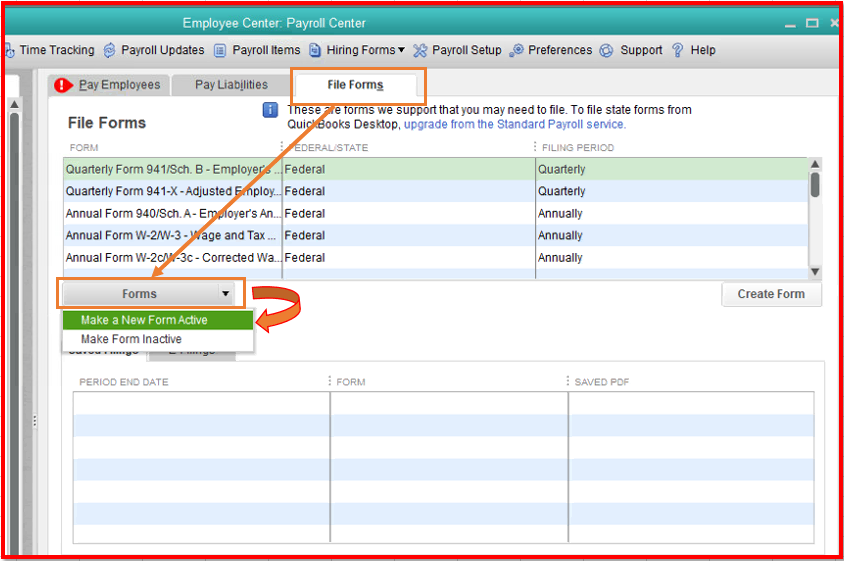844x561 pixels.
Task: Click the red alert icon on Pay Employees
Action: [x=63, y=85]
